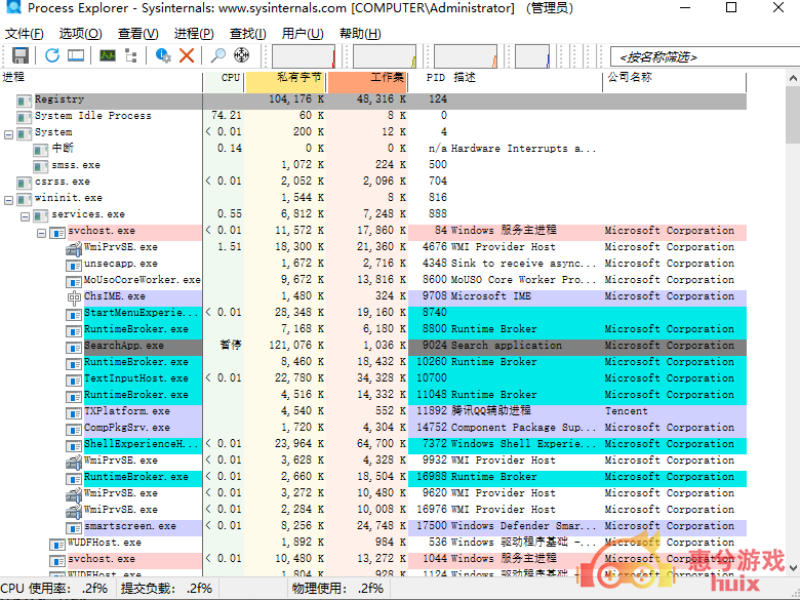The image size is (800, 600).
Task: Click the magnifying glass Find icon
Action: 218,56
